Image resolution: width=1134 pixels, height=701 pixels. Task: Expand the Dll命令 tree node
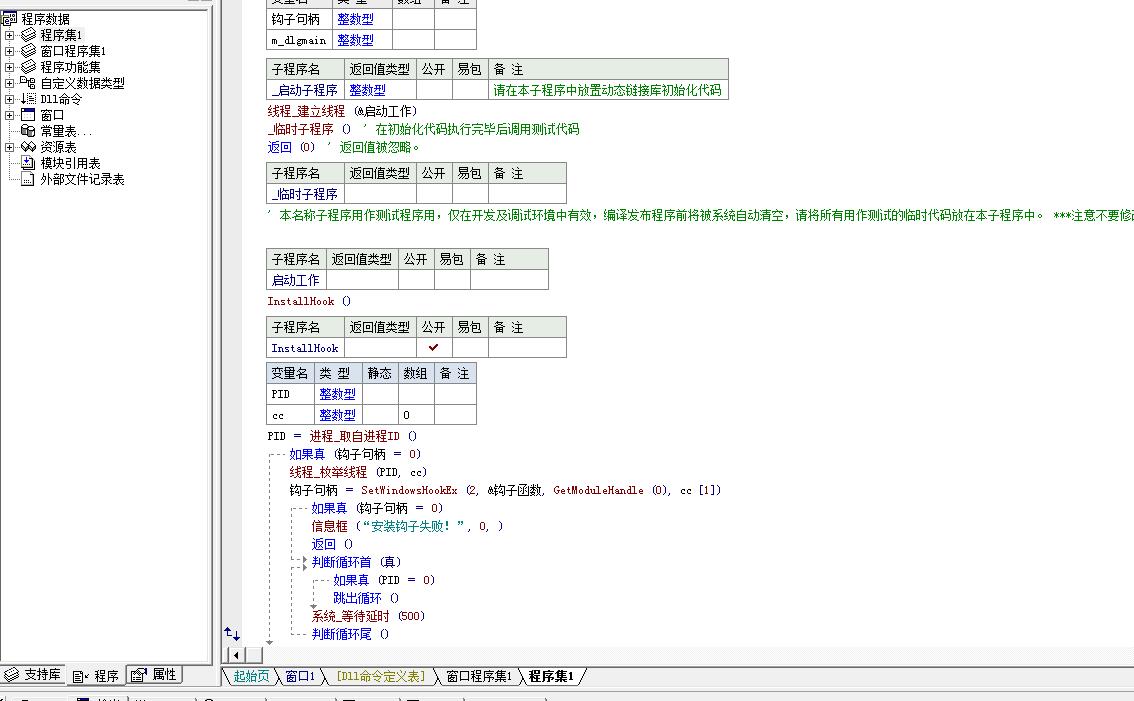[x=10, y=99]
